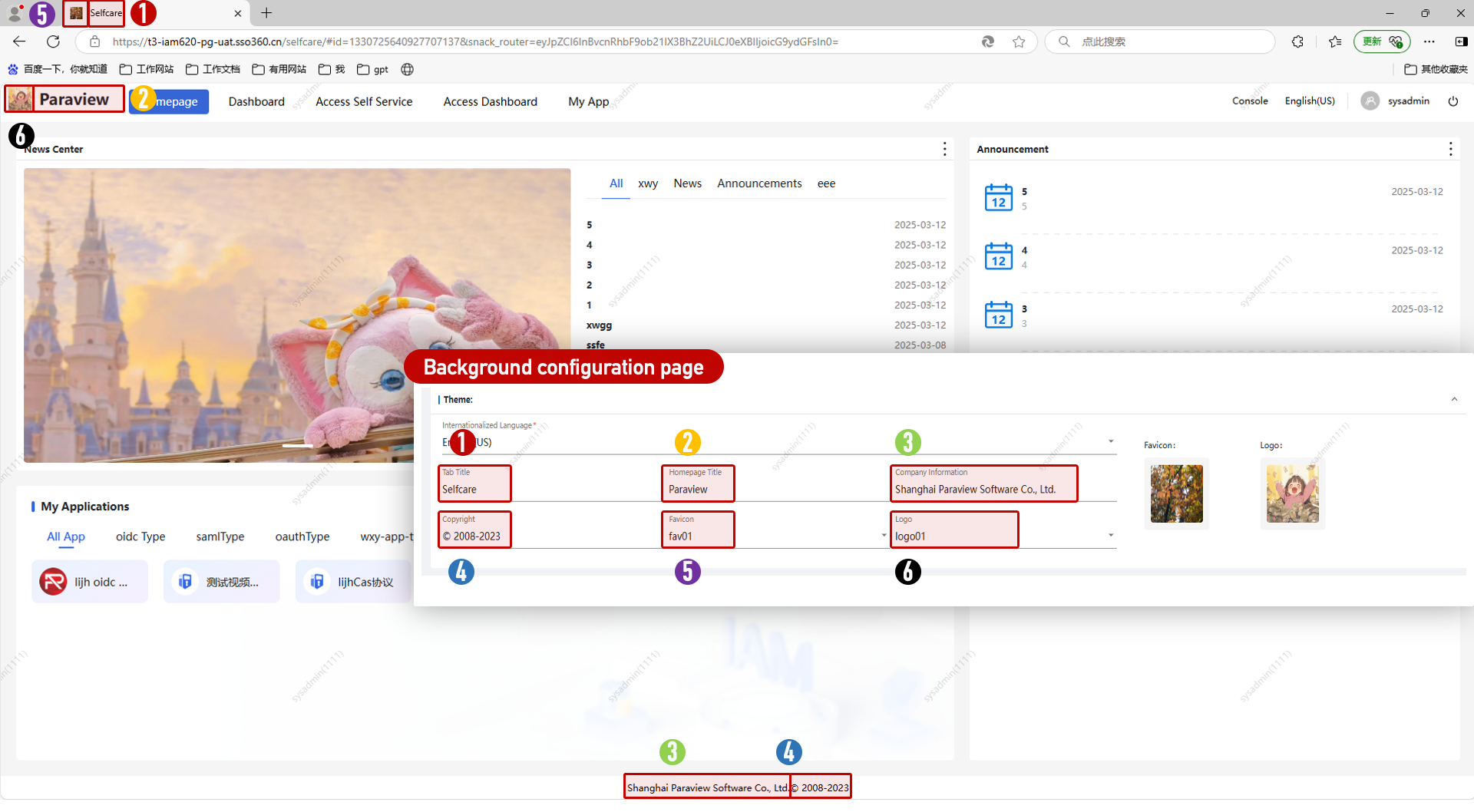Click the logout power icon
1474x812 pixels.
click(x=1453, y=101)
